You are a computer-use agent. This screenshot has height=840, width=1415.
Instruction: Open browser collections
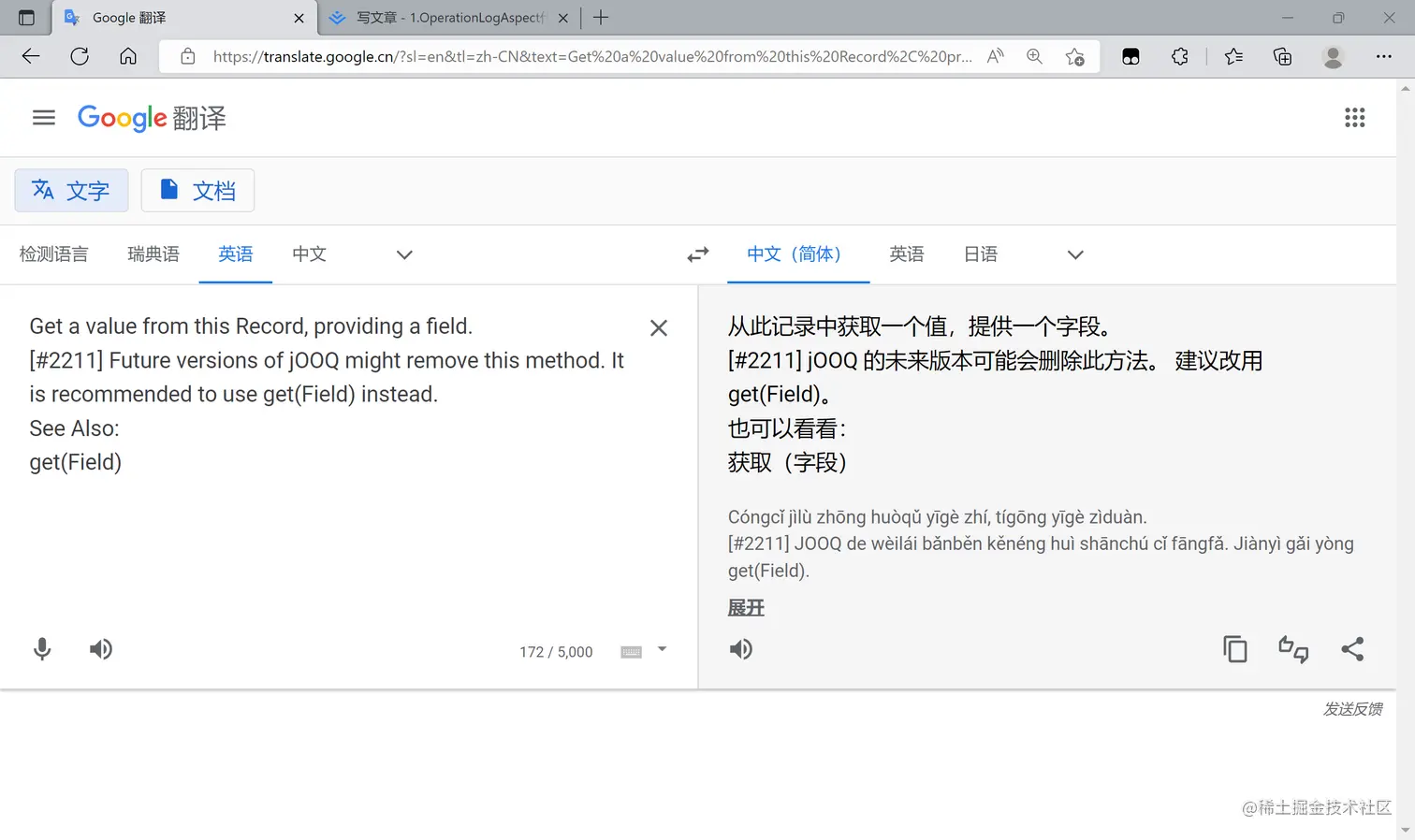1283,56
